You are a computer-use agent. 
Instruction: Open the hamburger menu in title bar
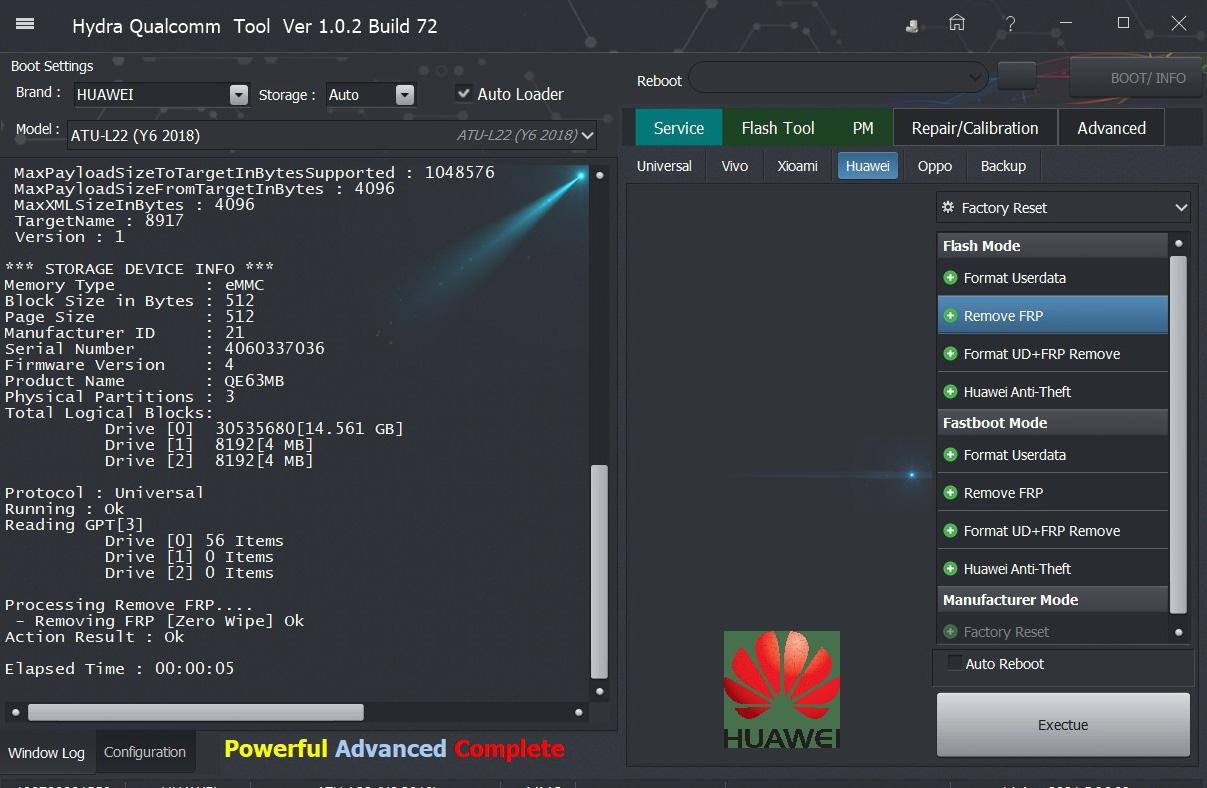pyautogui.click(x=26, y=24)
